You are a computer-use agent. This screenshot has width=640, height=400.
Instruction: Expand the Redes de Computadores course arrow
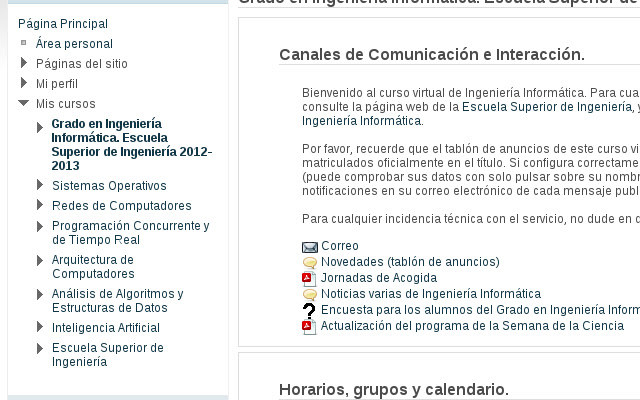tap(40, 204)
